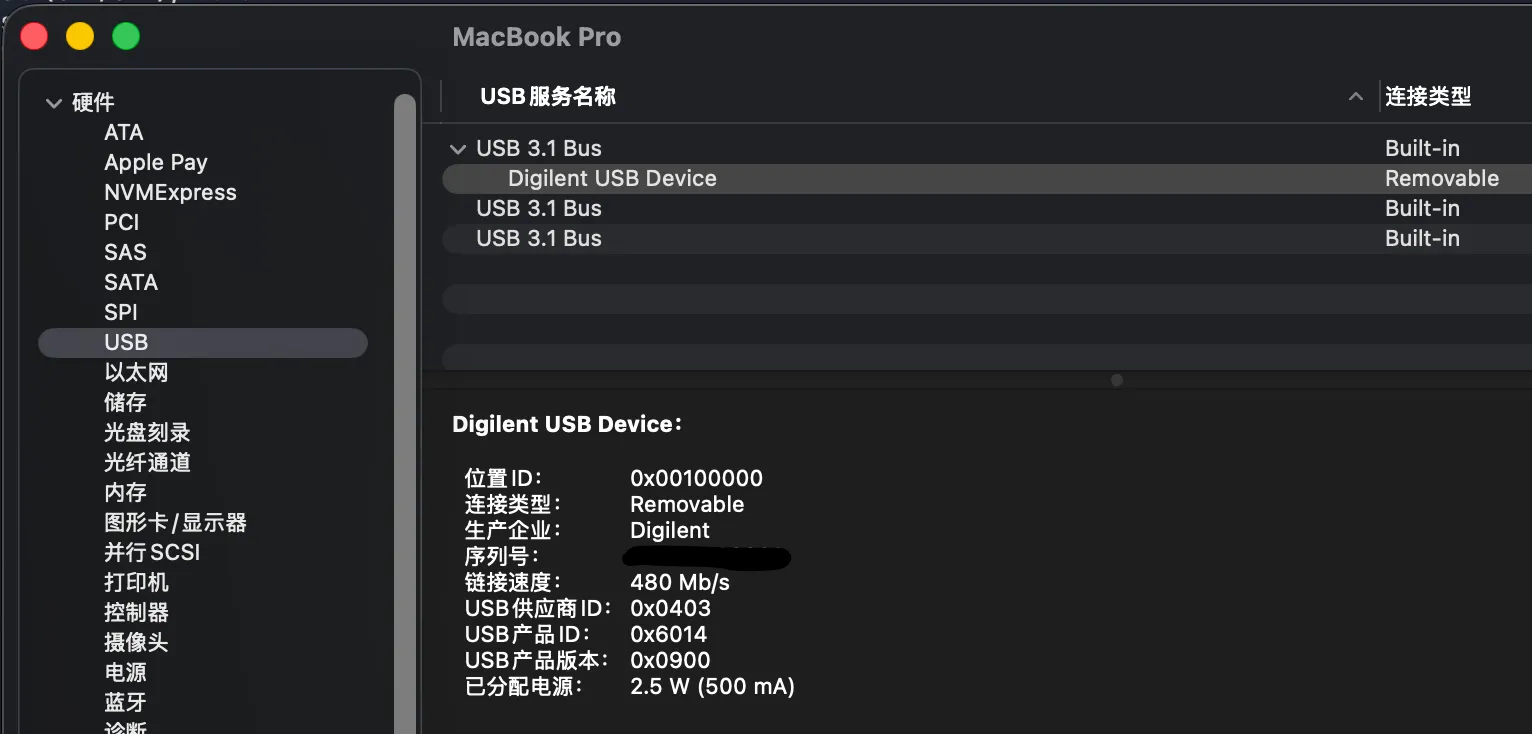Image resolution: width=1532 pixels, height=734 pixels.
Task: Sort by USB服务名称 column header
Action: click(548, 97)
